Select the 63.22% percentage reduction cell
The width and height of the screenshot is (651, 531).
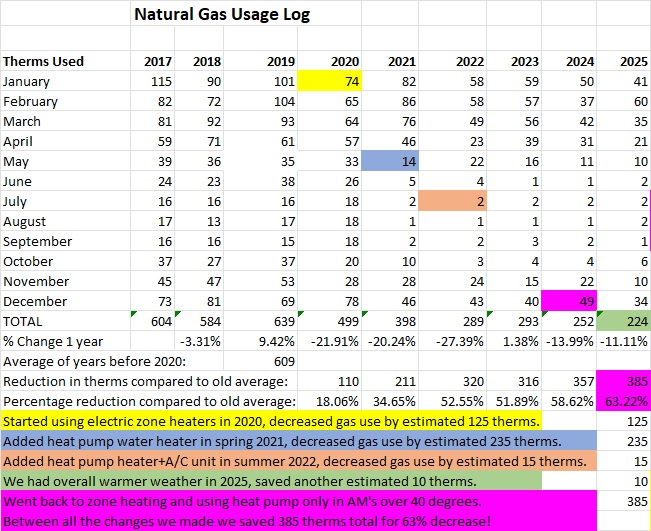624,401
